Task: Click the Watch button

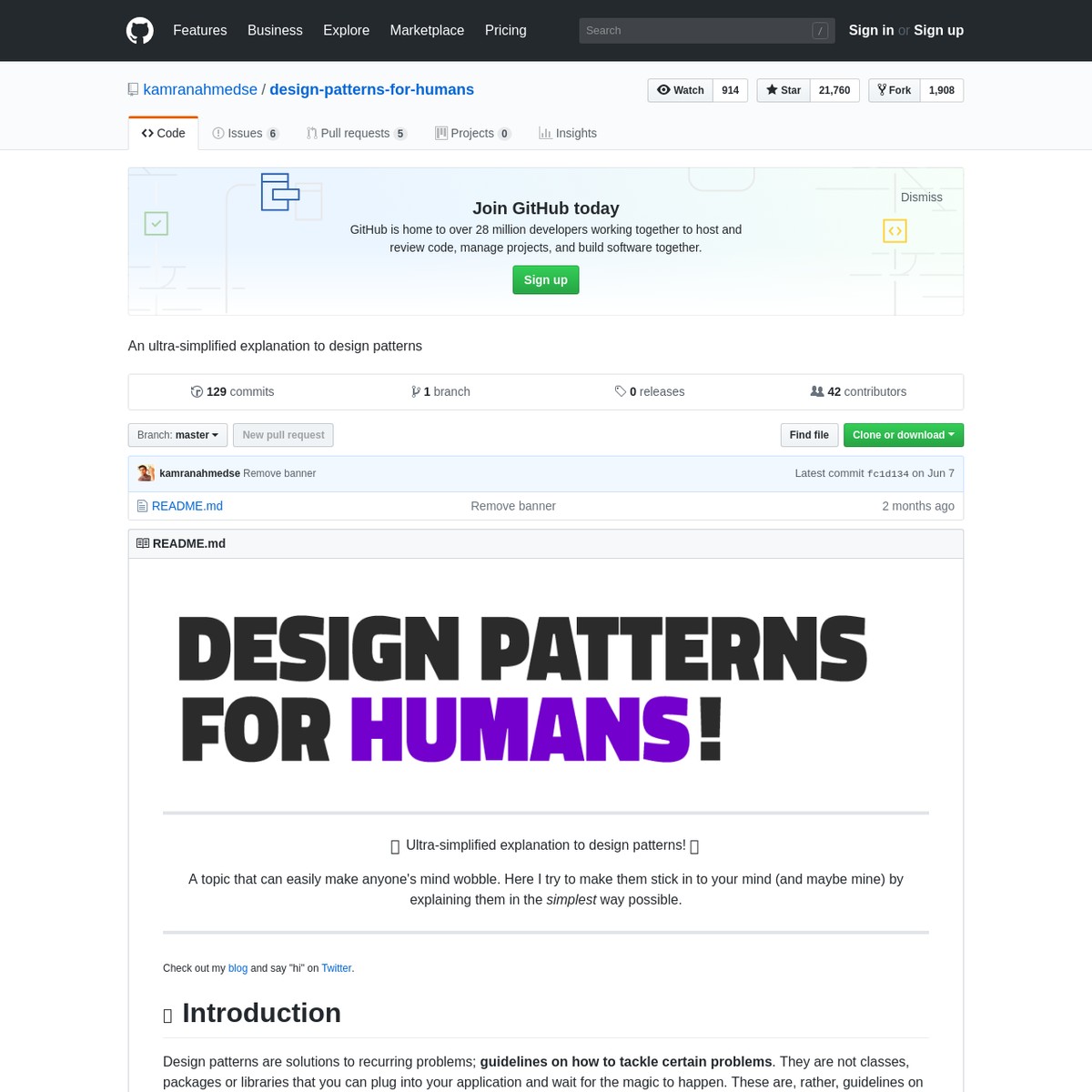Action: pyautogui.click(x=681, y=90)
